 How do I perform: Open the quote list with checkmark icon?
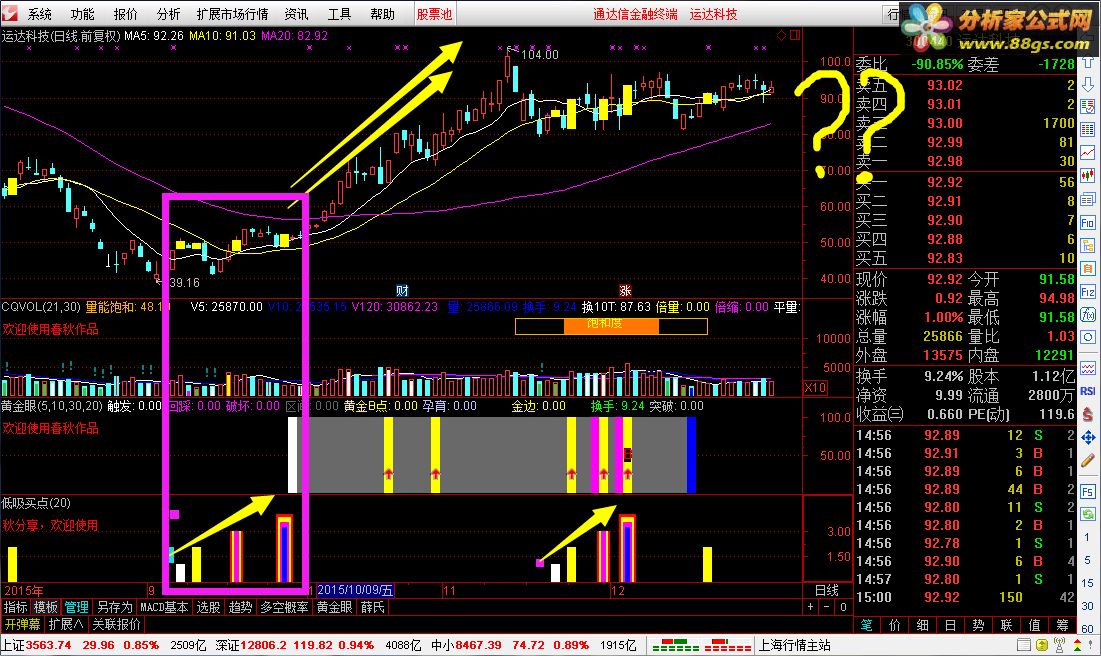1088,107
